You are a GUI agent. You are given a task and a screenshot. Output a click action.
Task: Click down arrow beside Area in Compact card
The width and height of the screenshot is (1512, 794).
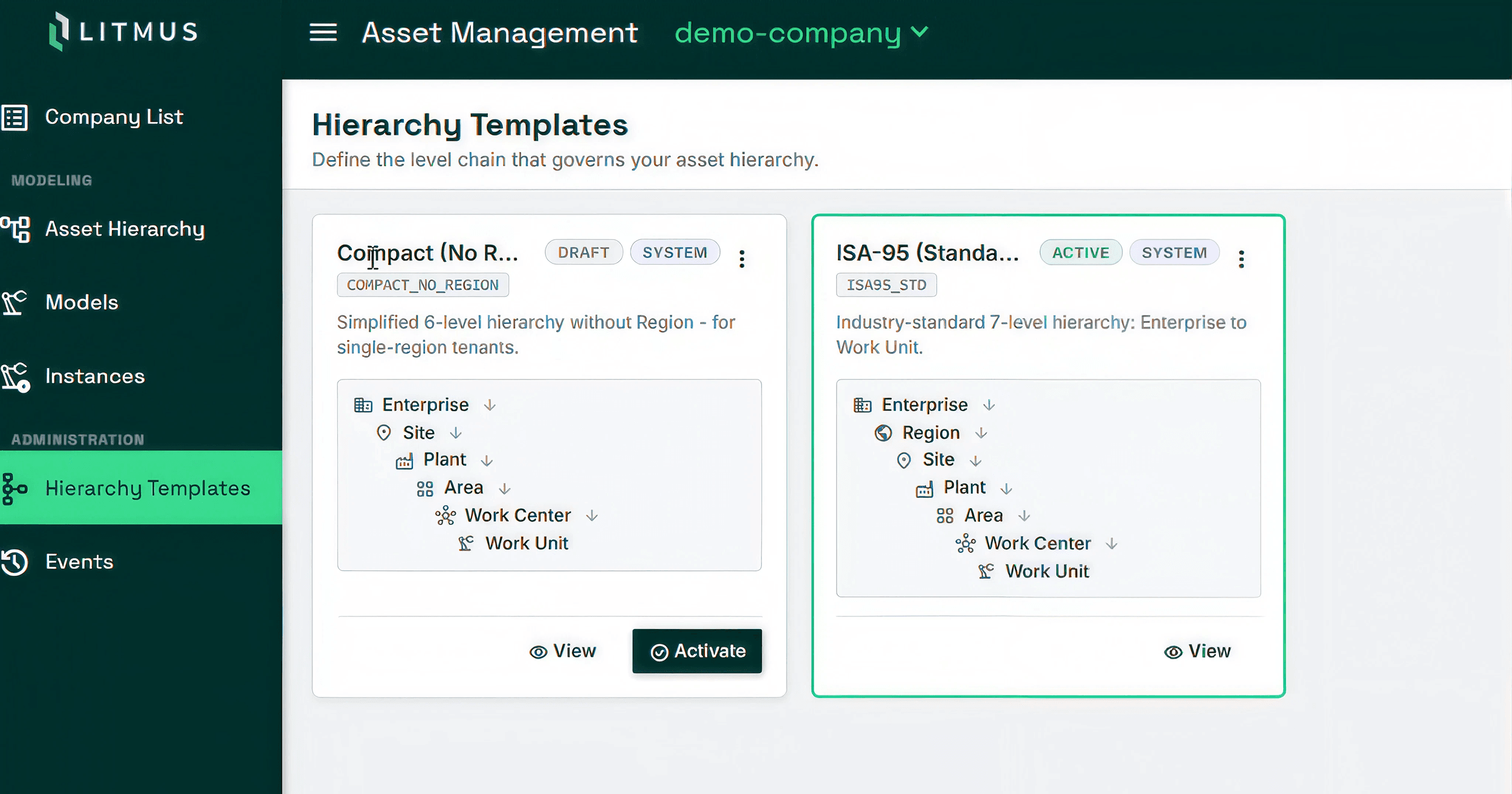click(x=505, y=489)
